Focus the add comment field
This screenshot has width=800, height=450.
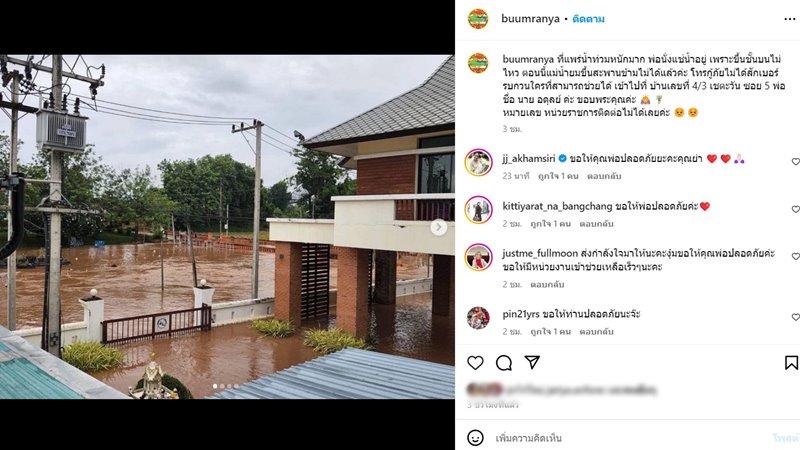(628, 438)
